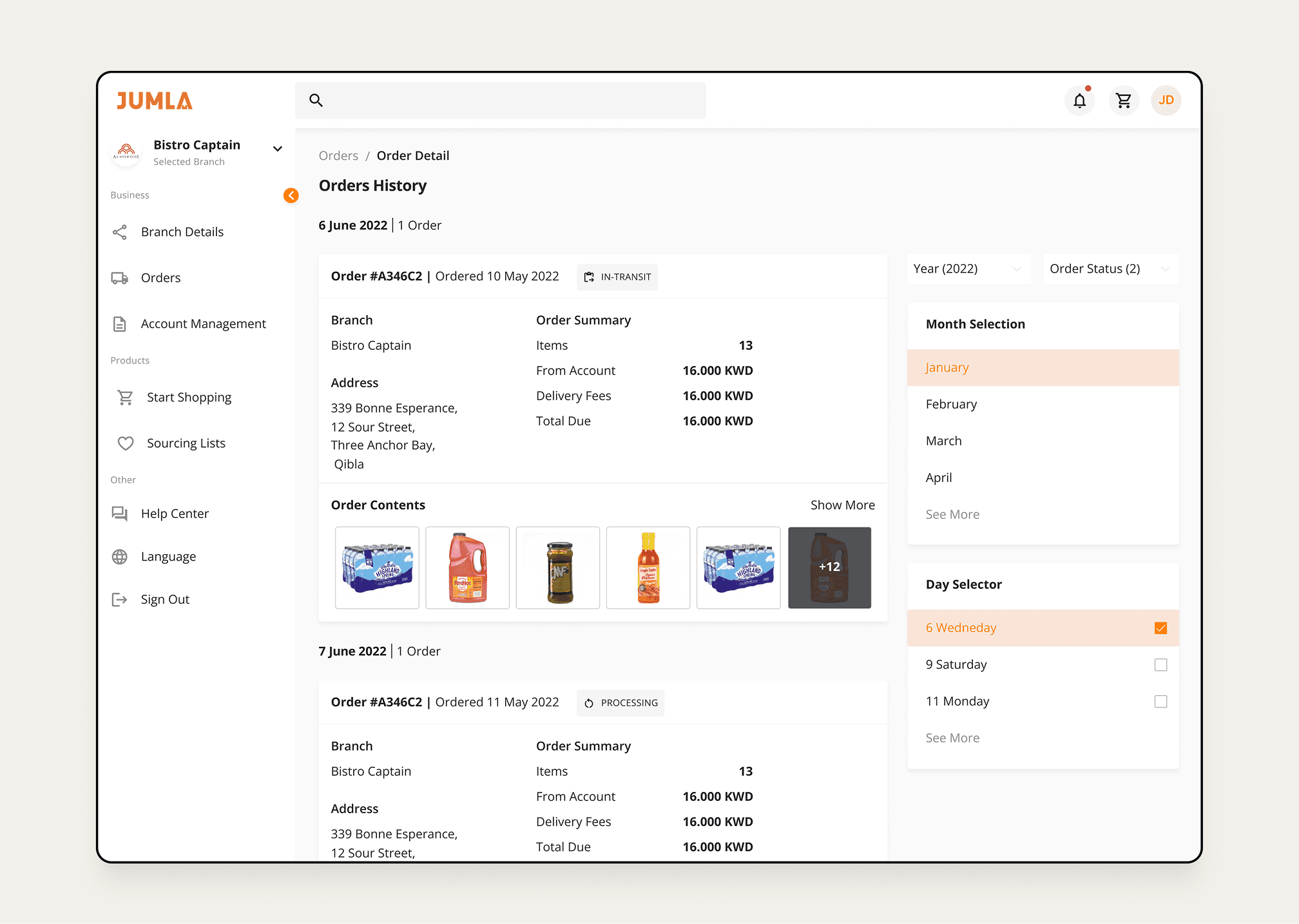Open the shopping cart icon
The image size is (1299, 924).
pyautogui.click(x=1123, y=101)
